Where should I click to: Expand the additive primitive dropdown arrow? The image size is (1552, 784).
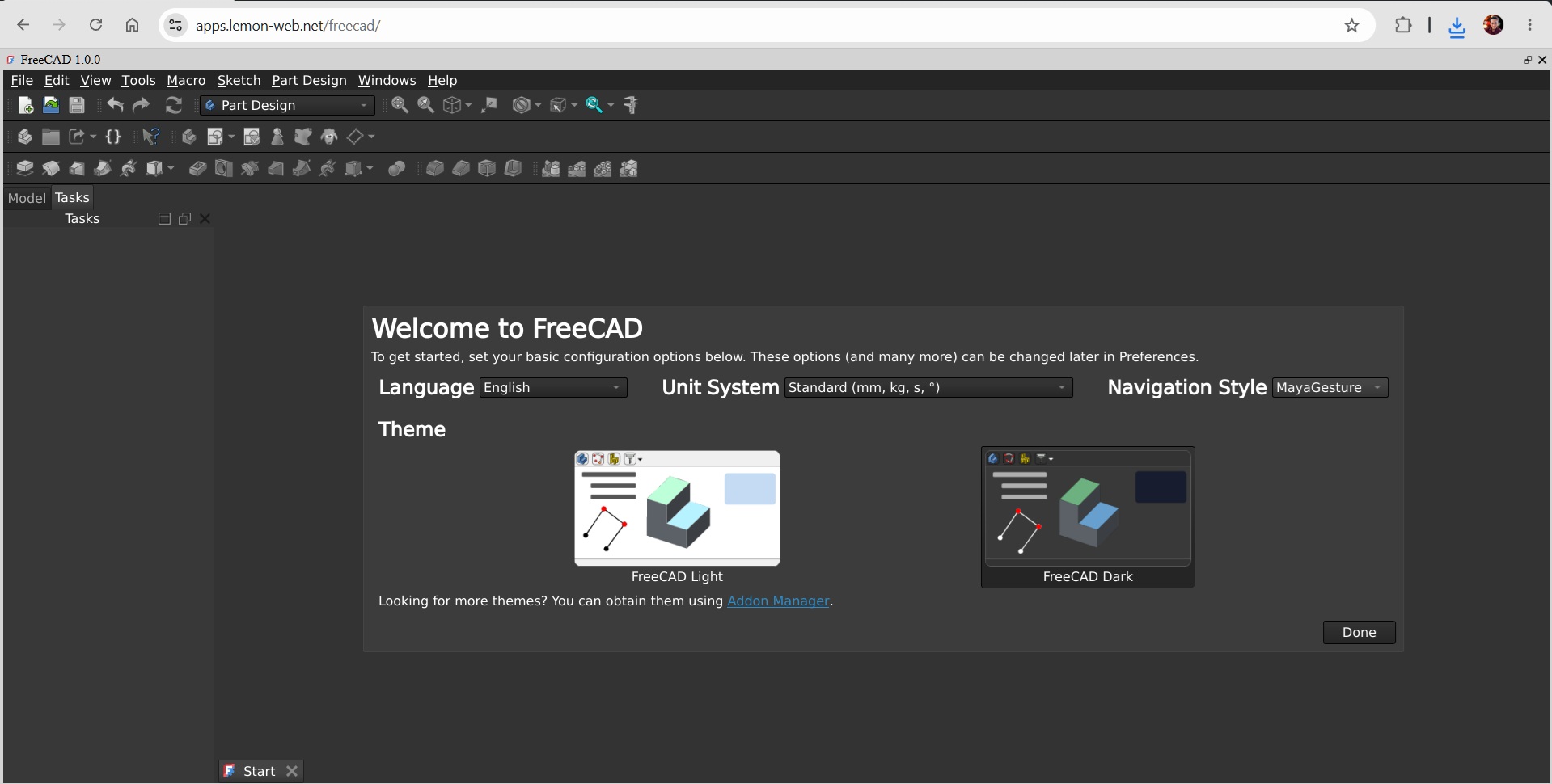tap(171, 168)
